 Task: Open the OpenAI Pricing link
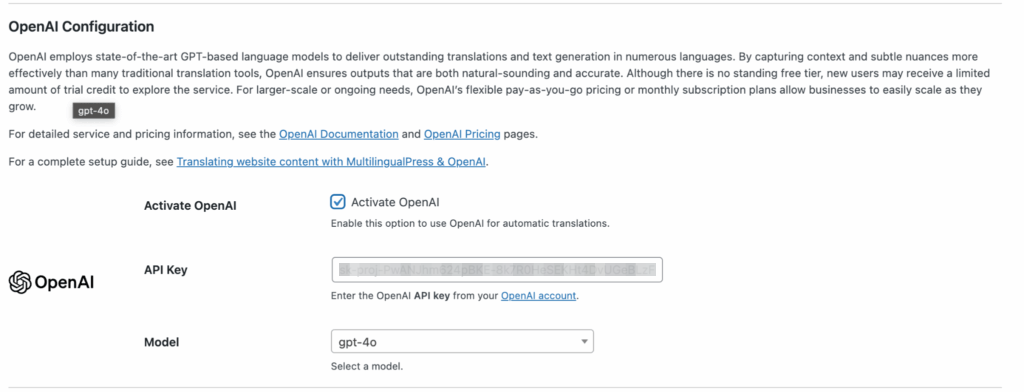462,135
